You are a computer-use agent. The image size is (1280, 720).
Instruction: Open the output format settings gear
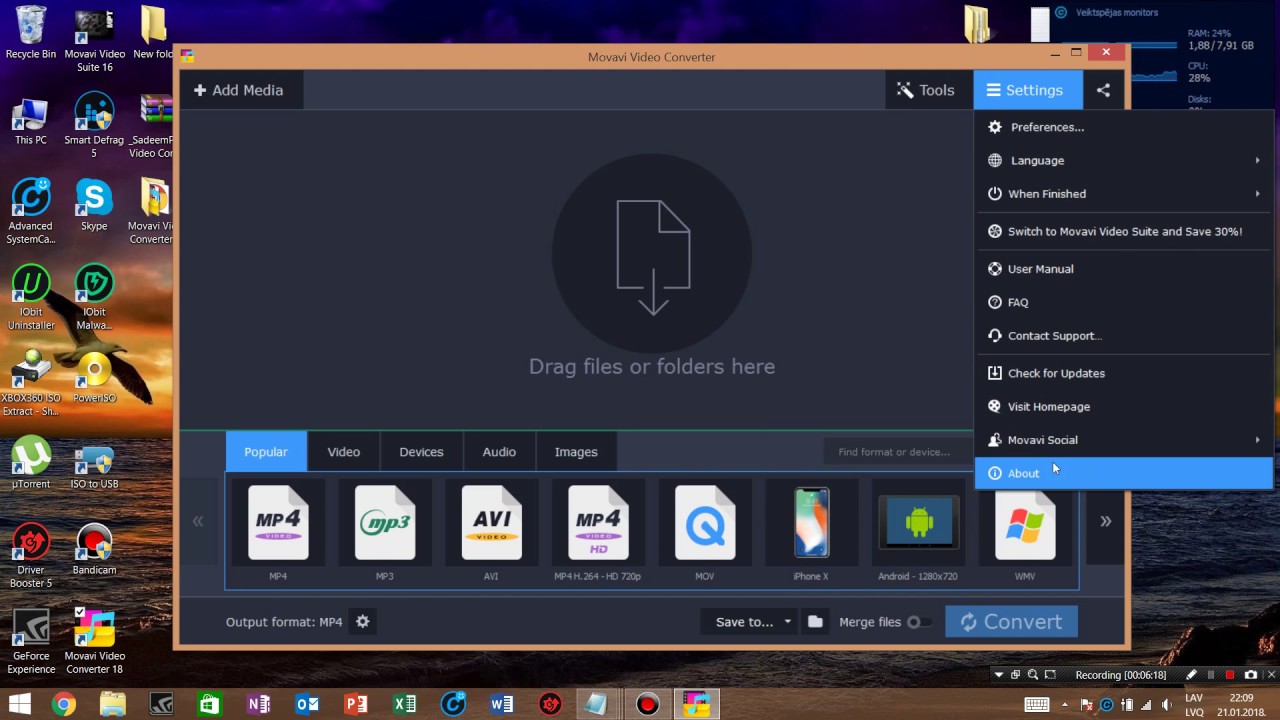coord(363,622)
